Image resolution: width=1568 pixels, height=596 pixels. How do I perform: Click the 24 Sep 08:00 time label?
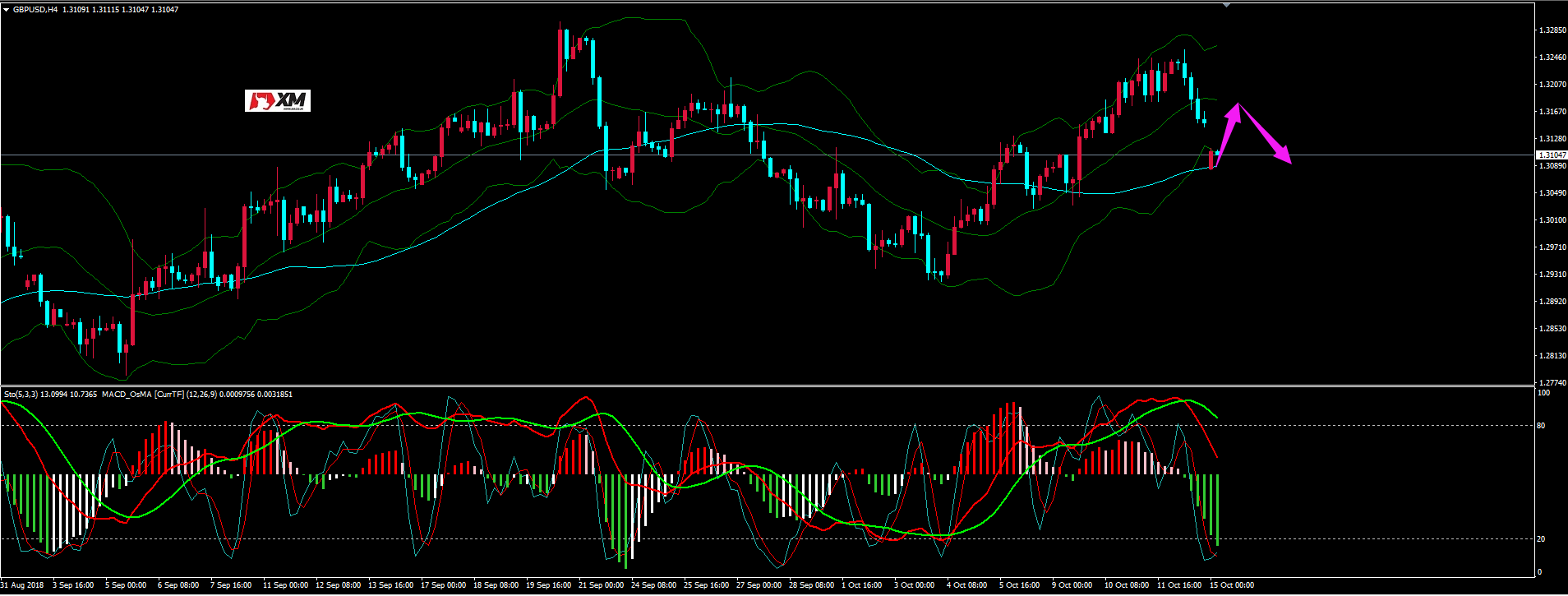[x=653, y=585]
